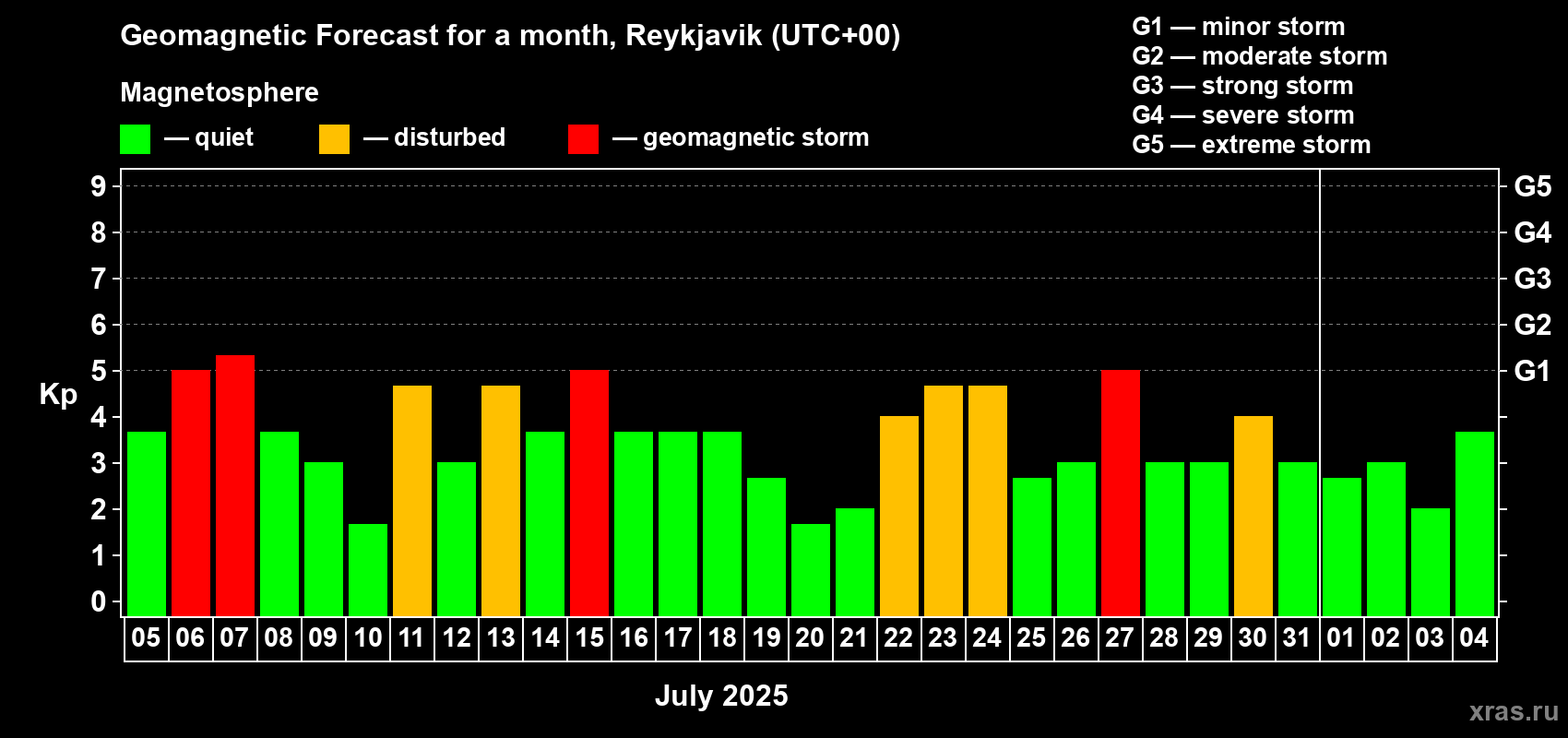Viewport: 1568px width, 738px height.
Task: Click the G4 label on right axis
Action: [1532, 232]
